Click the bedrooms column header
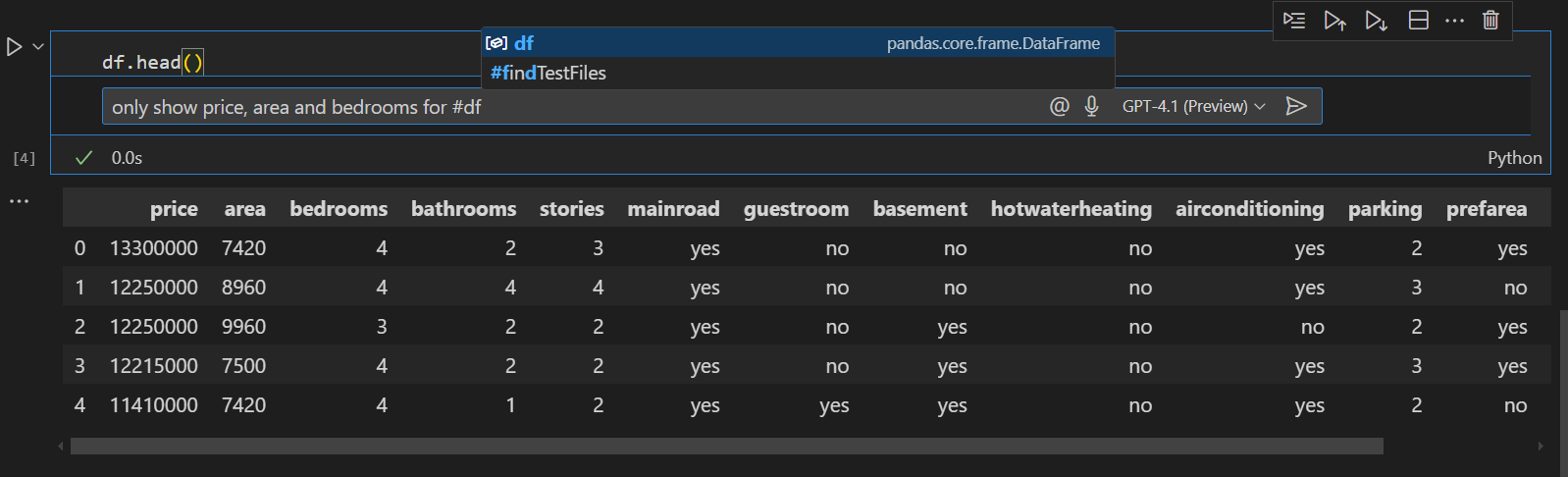 339,209
